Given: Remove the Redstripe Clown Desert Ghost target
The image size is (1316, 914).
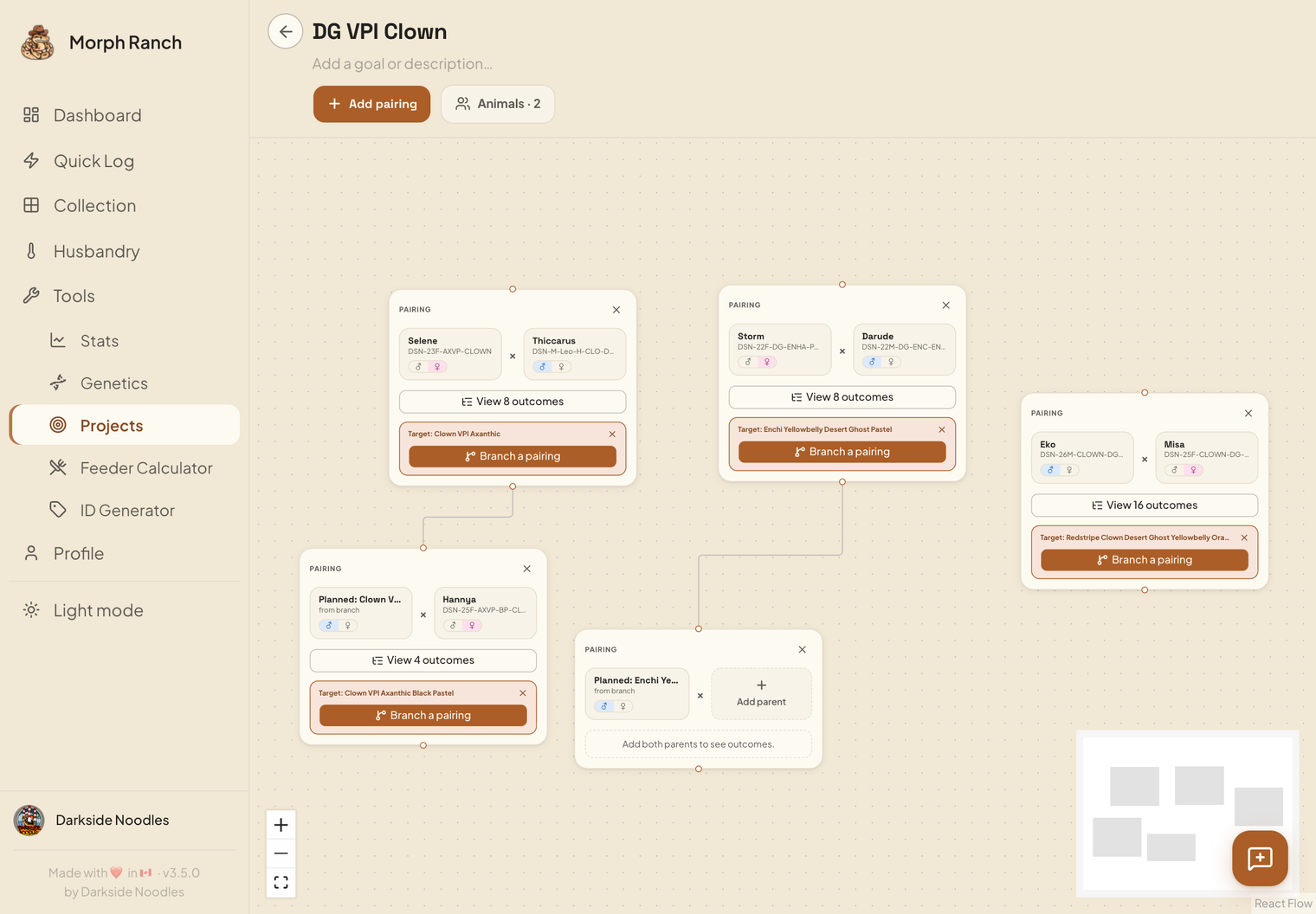Looking at the screenshot, I should coord(1244,537).
